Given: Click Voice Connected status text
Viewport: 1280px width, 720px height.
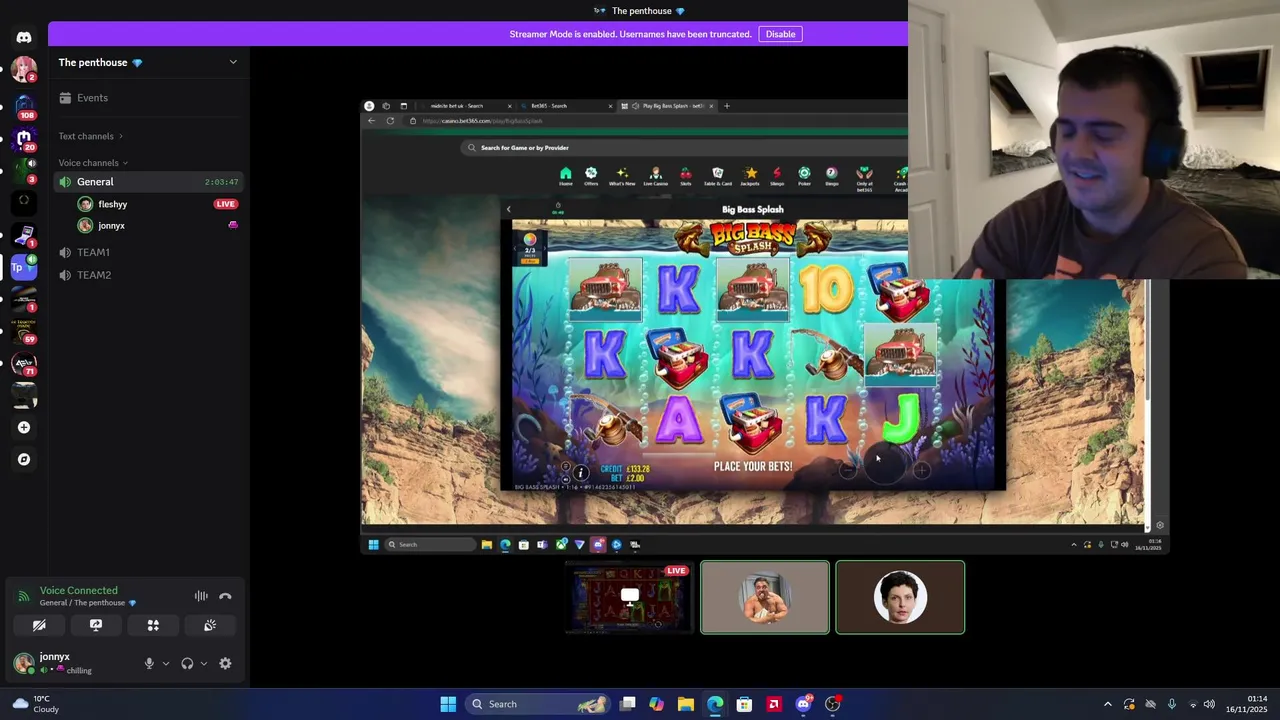Looking at the screenshot, I should 78,590.
